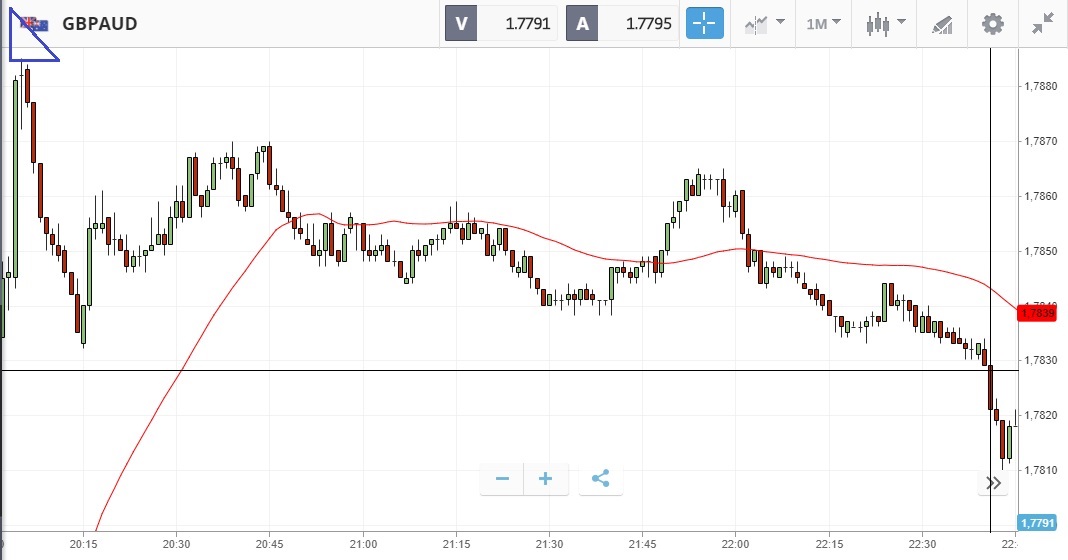Collapse chart with the shrink arrows icon
The width and height of the screenshot is (1068, 560).
click(x=1042, y=24)
